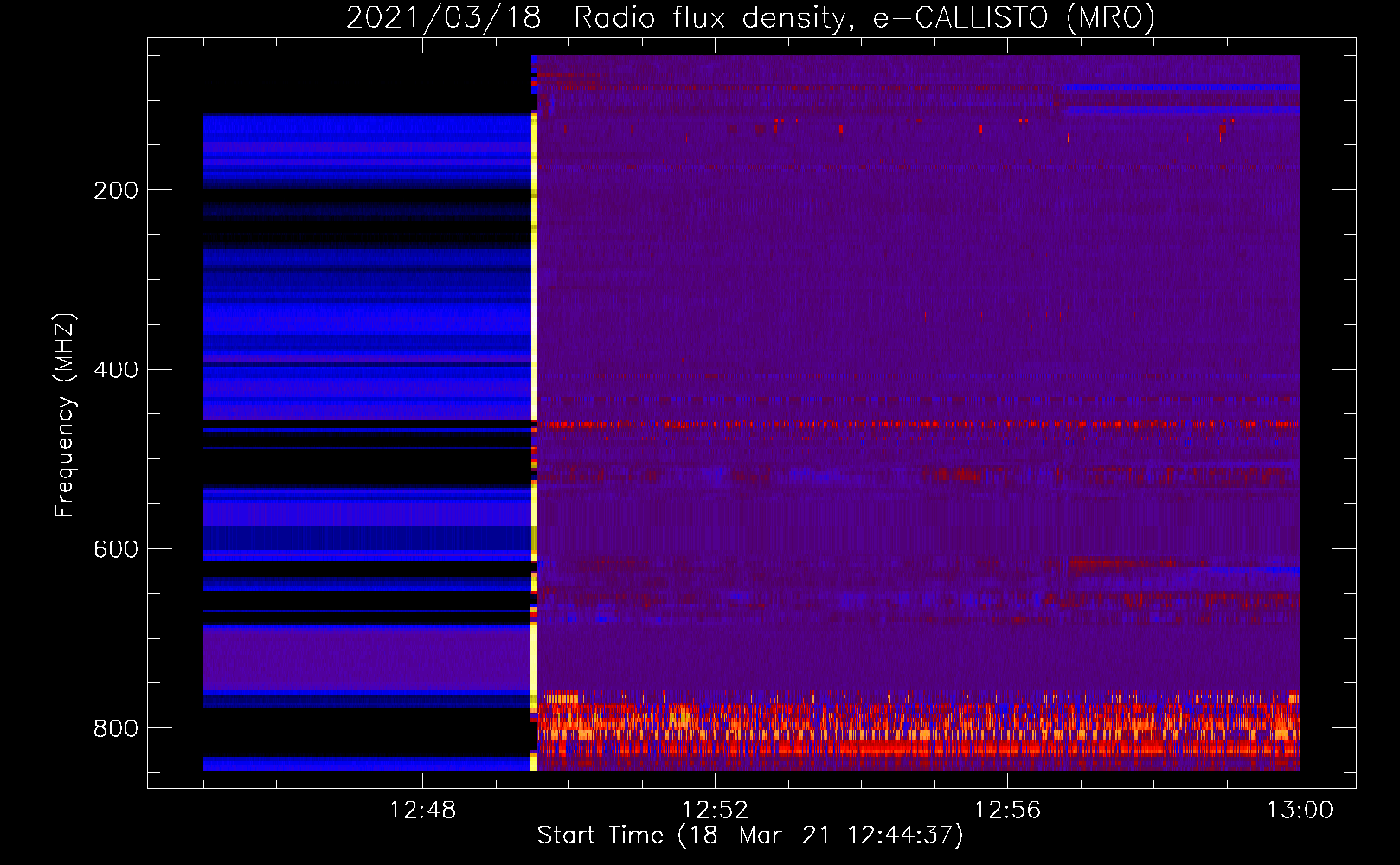Viewport: 1400px width, 865px height.
Task: Click the 'Start Time (18-Mar-21 12:44:37)' label
Action: pyautogui.click(x=750, y=836)
